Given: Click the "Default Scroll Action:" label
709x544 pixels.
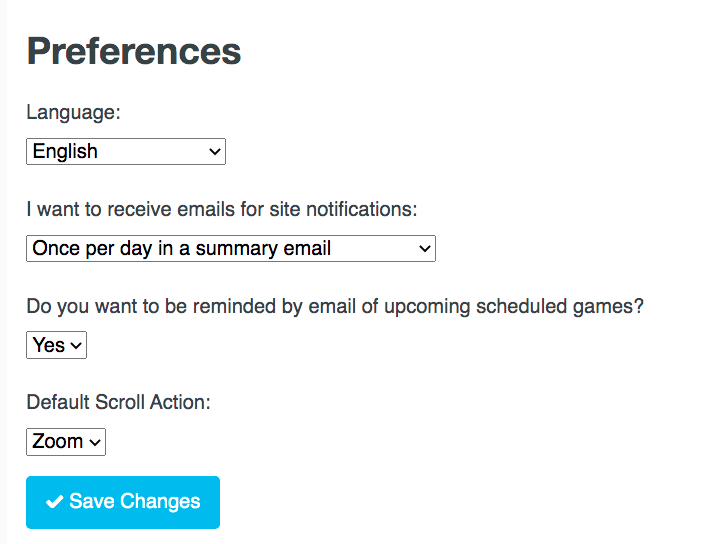Looking at the screenshot, I should click(x=119, y=402).
